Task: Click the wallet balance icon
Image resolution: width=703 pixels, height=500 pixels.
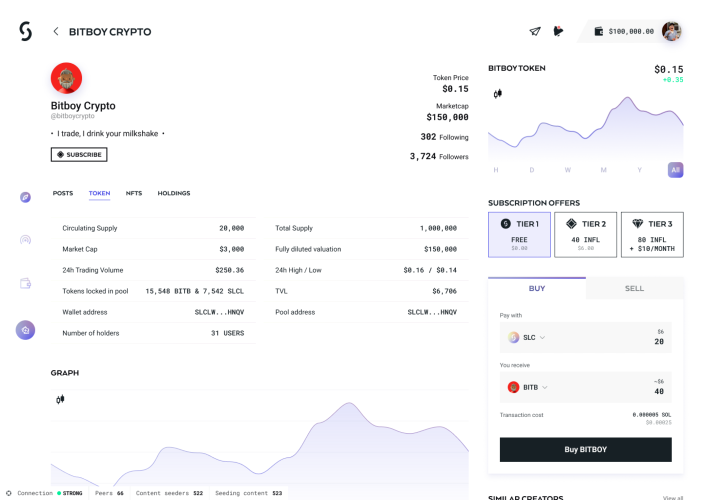Action: point(599,31)
